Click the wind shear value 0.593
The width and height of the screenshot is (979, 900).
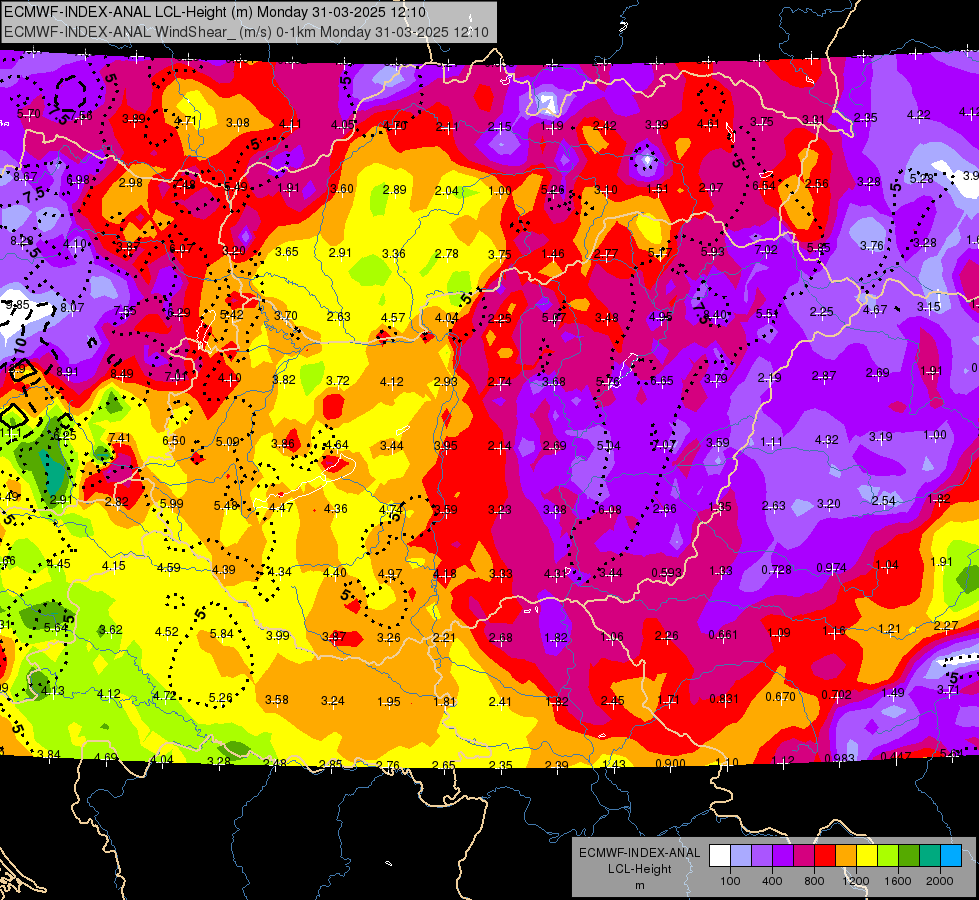point(666,573)
